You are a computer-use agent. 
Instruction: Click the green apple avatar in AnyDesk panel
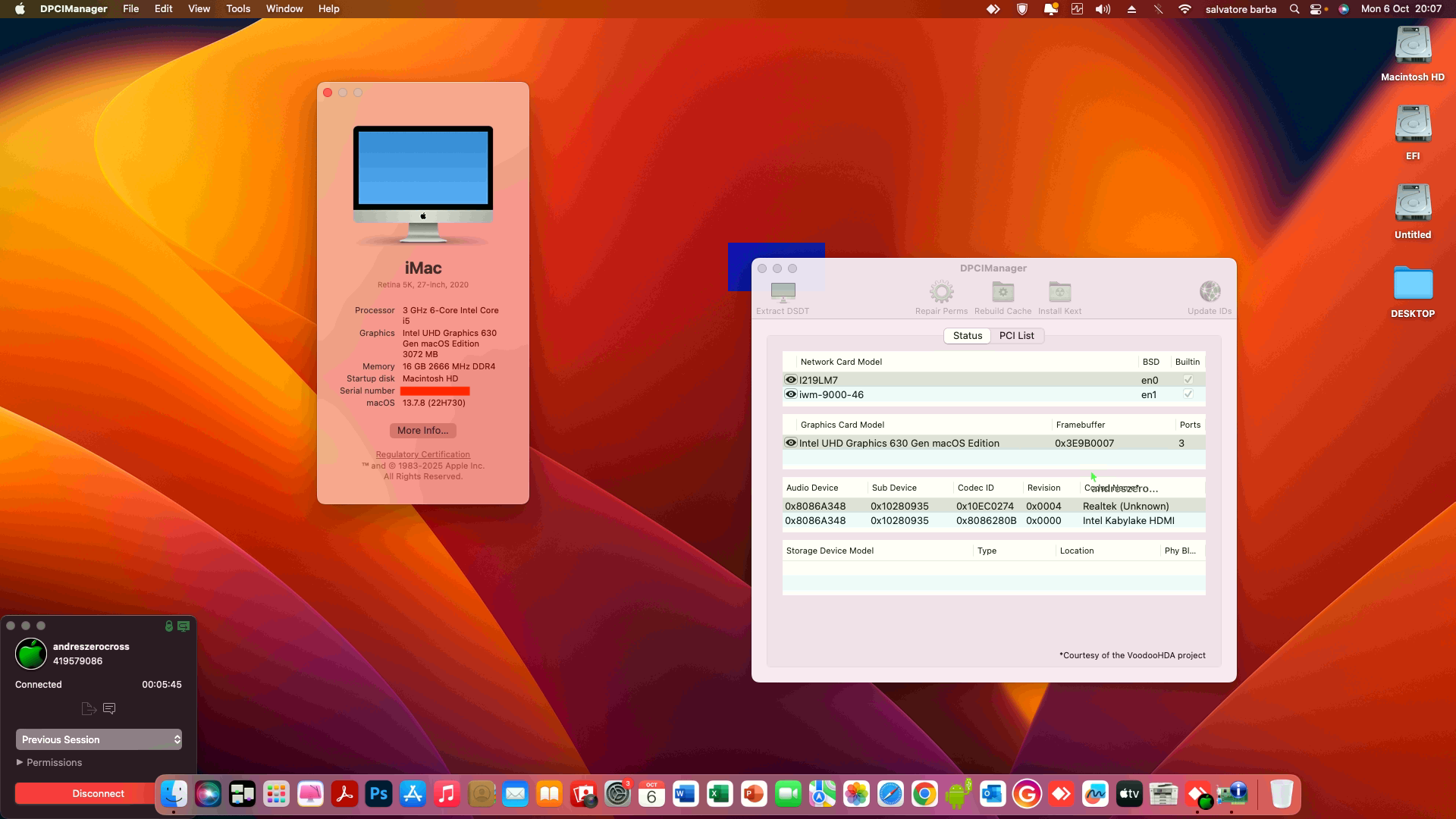(31, 654)
